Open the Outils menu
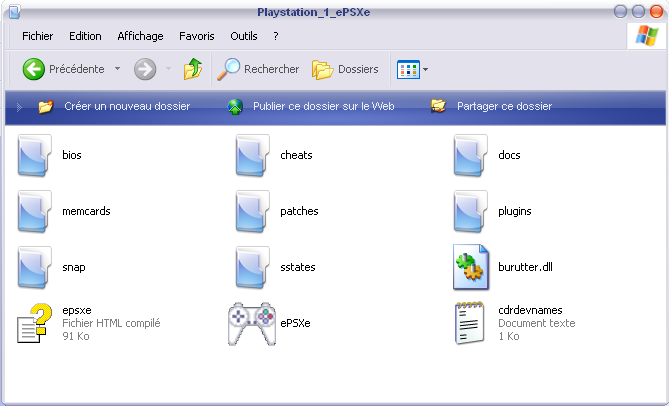Viewport: 669px width, 406px height. [244, 36]
